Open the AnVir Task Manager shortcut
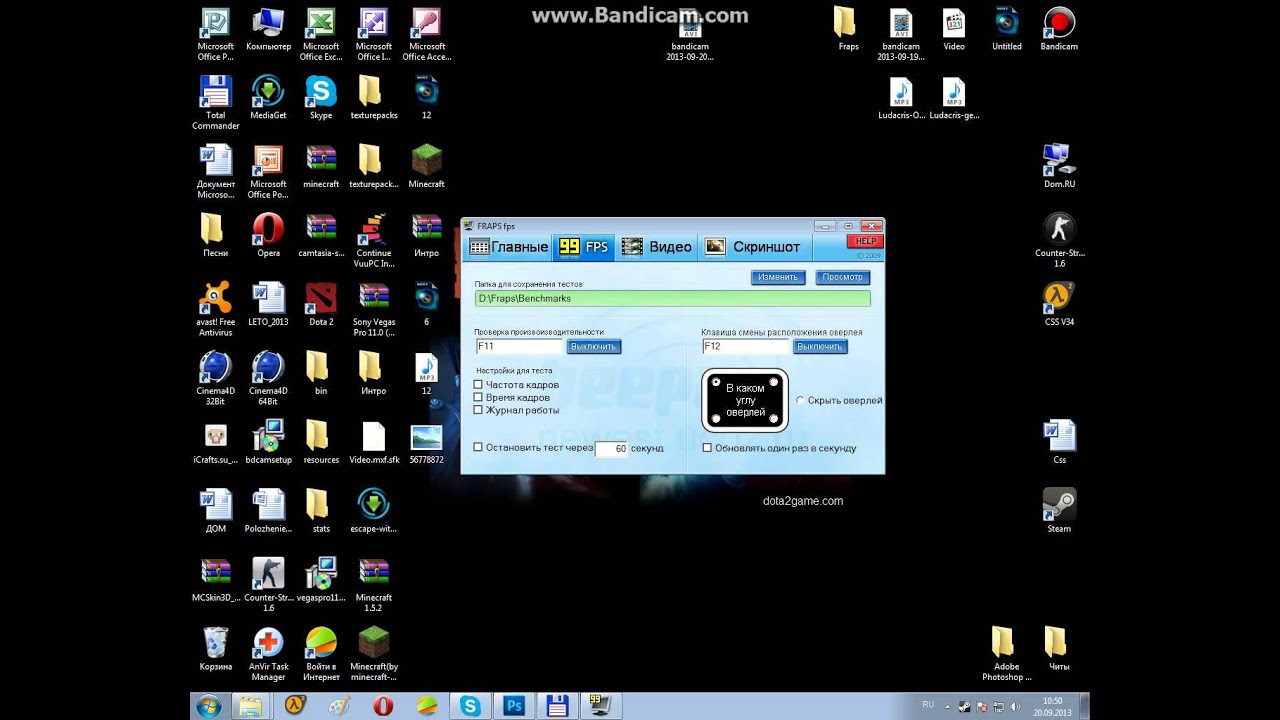 pos(268,654)
